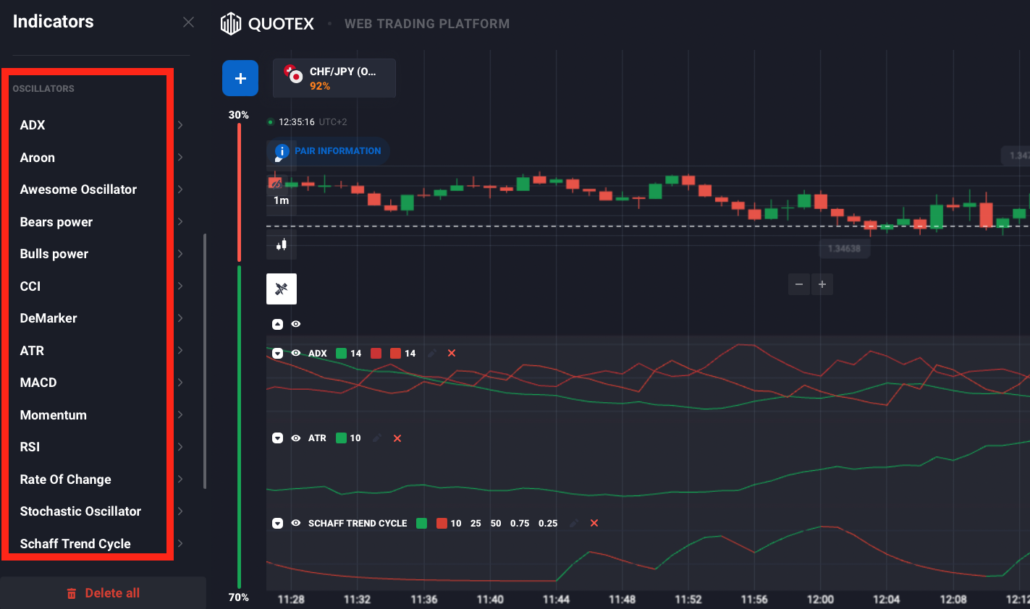The height and width of the screenshot is (609, 1030).
Task: Click the blue plus button to add asset
Action: 240,77
